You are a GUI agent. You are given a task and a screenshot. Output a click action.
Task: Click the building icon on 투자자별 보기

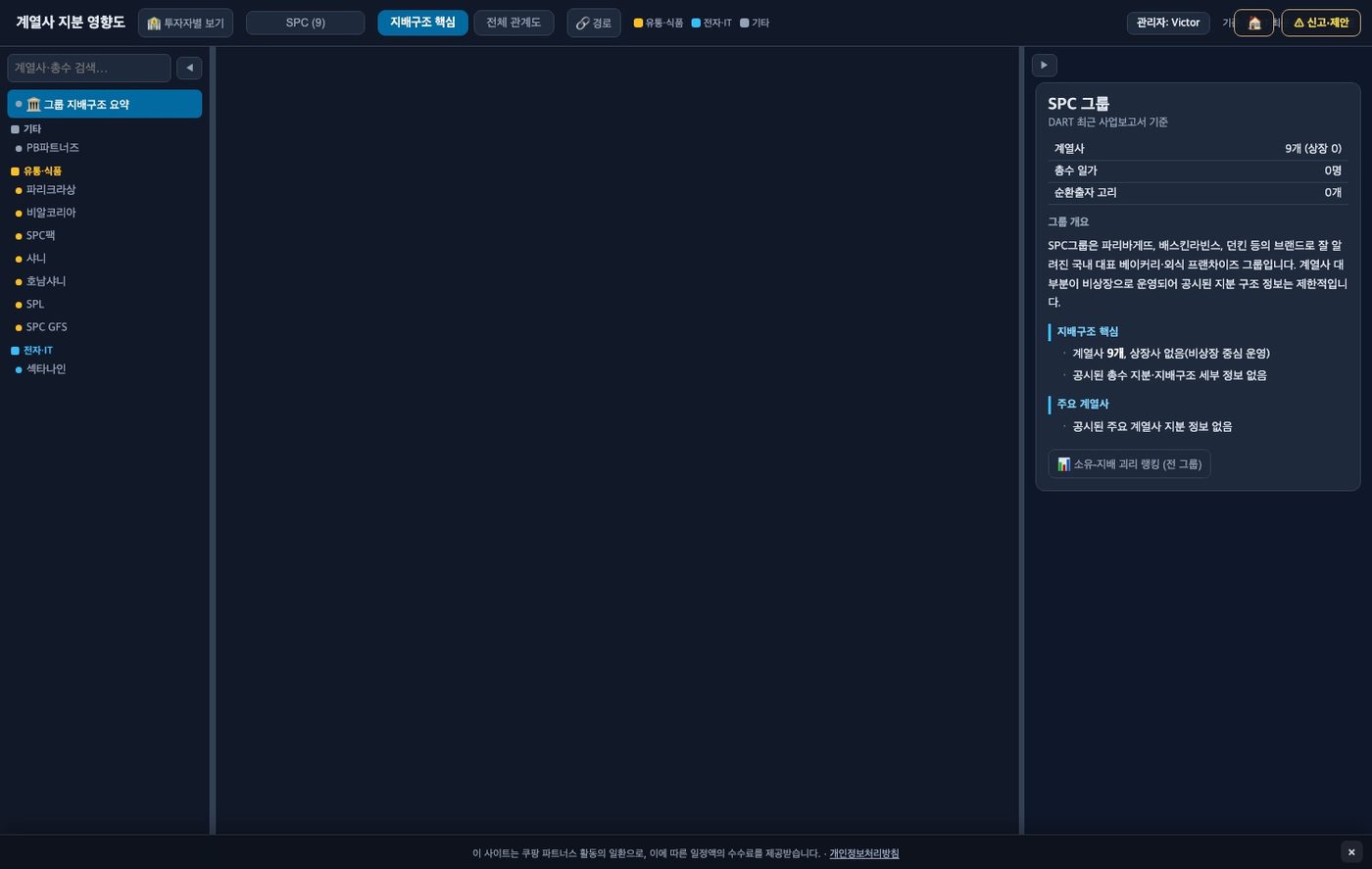tap(154, 24)
